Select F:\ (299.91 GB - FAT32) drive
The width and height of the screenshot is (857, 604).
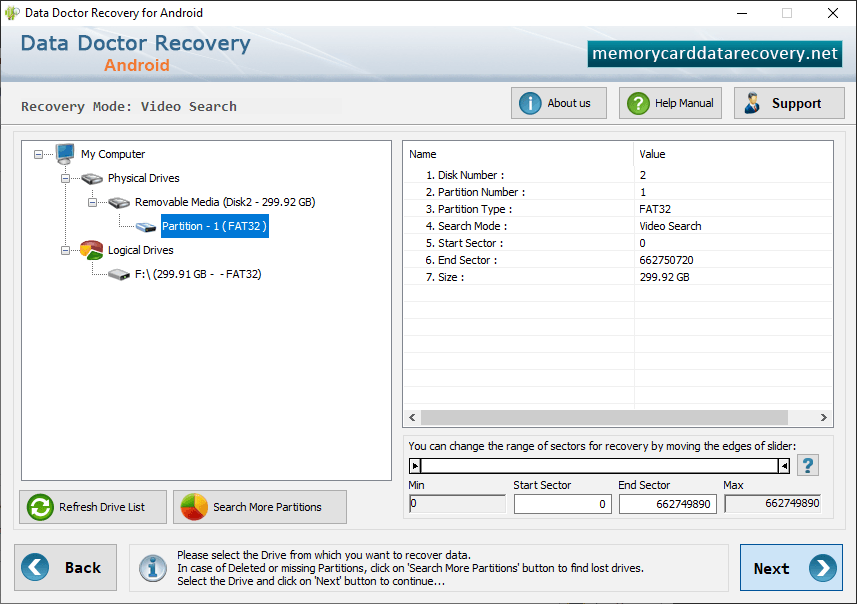tap(198, 274)
